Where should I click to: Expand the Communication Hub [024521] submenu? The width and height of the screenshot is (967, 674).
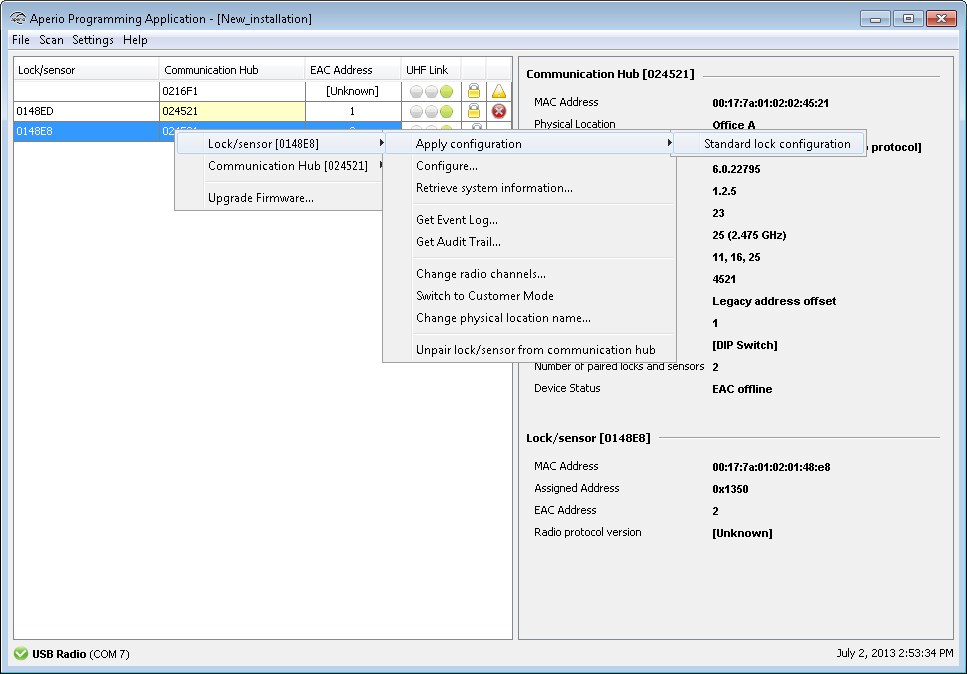pos(281,166)
